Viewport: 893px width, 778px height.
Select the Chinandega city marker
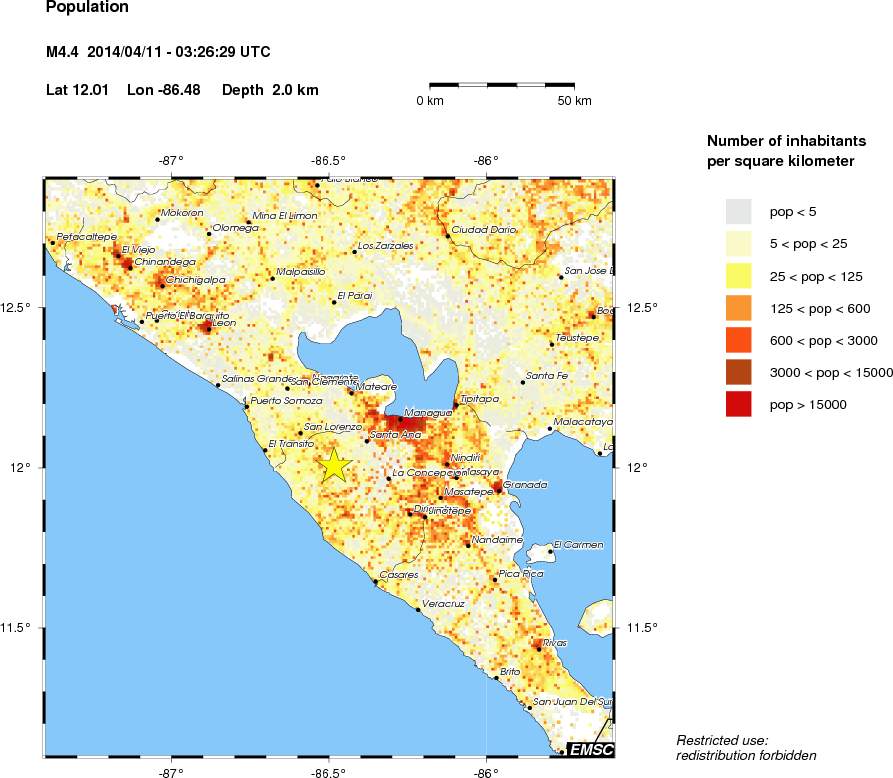(131, 268)
